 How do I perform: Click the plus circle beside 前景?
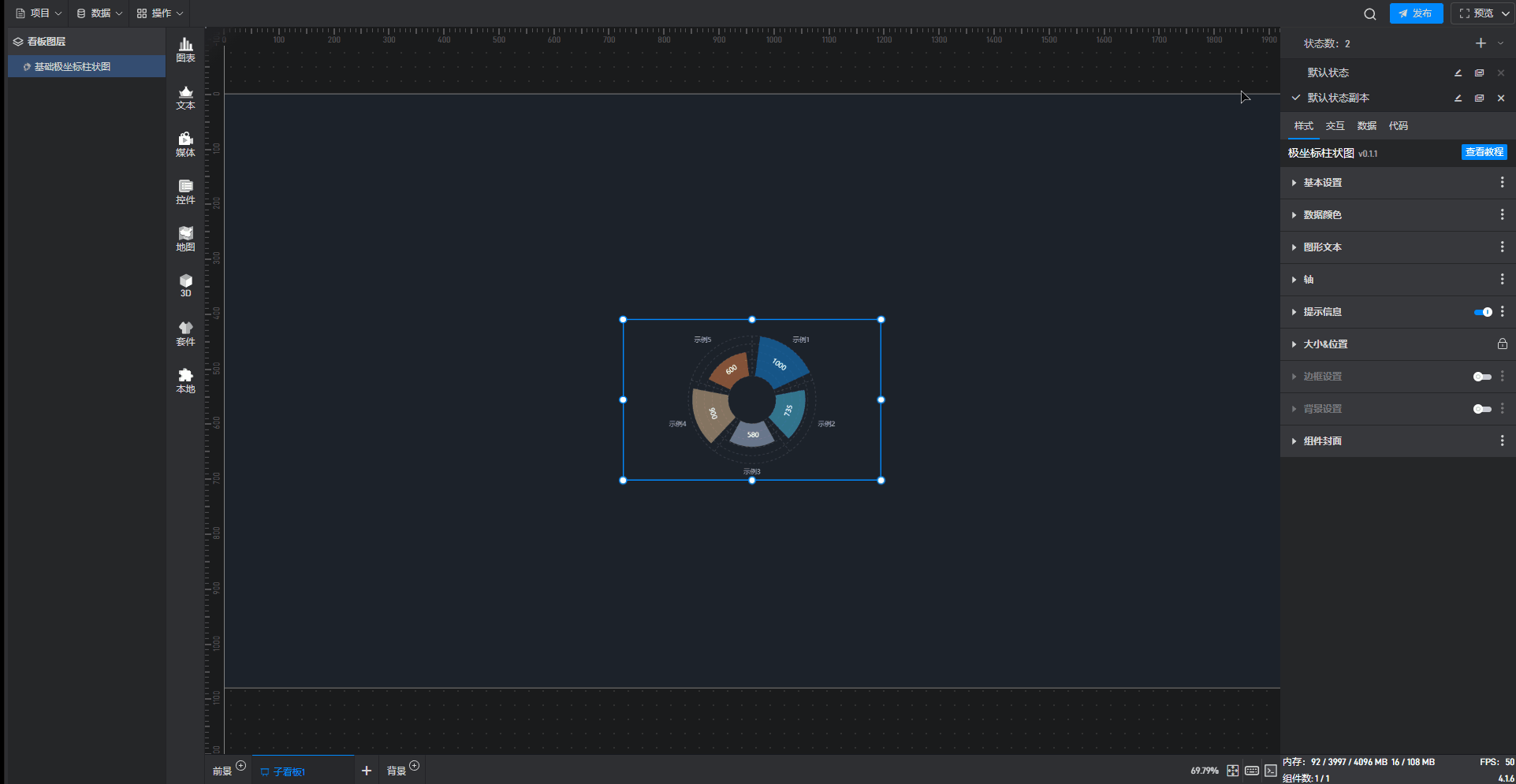241,765
